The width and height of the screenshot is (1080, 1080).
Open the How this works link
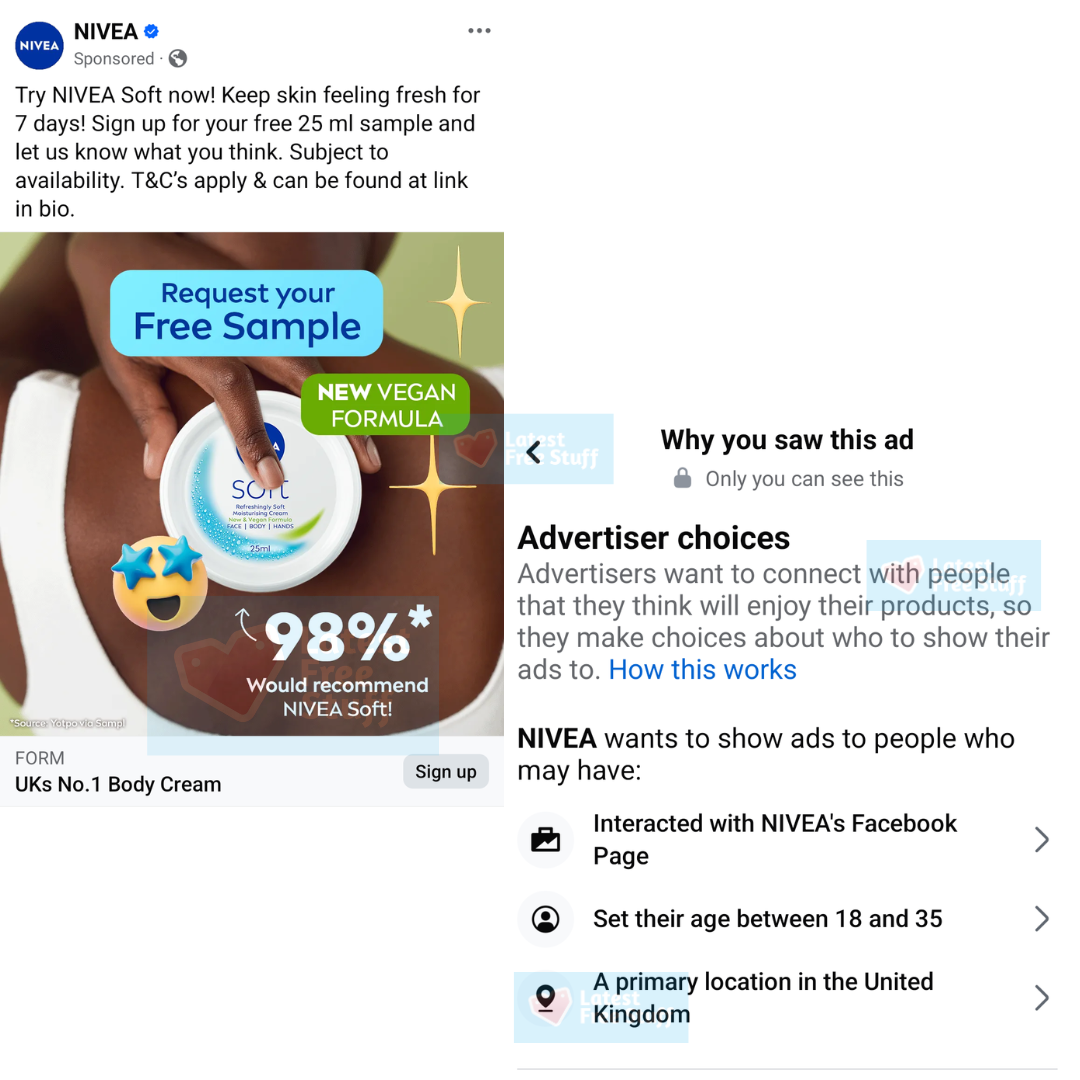coord(702,669)
